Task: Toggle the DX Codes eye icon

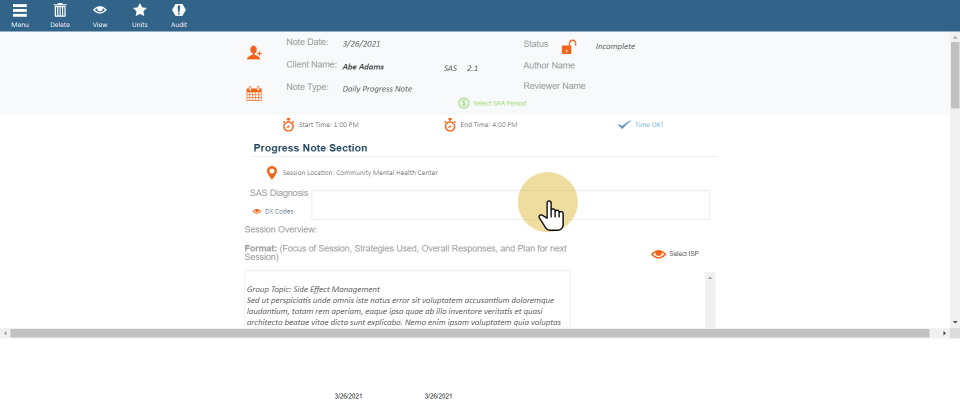Action: (x=257, y=212)
